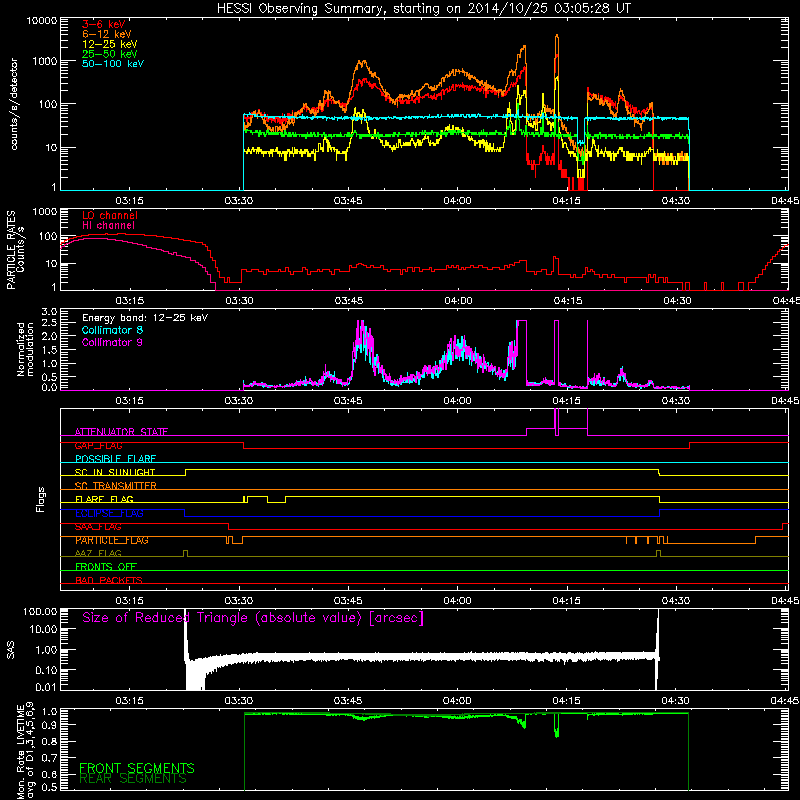Viewport: 800px width, 800px height.
Task: Select the red 3-6 keV legend label
Action: (104, 24)
